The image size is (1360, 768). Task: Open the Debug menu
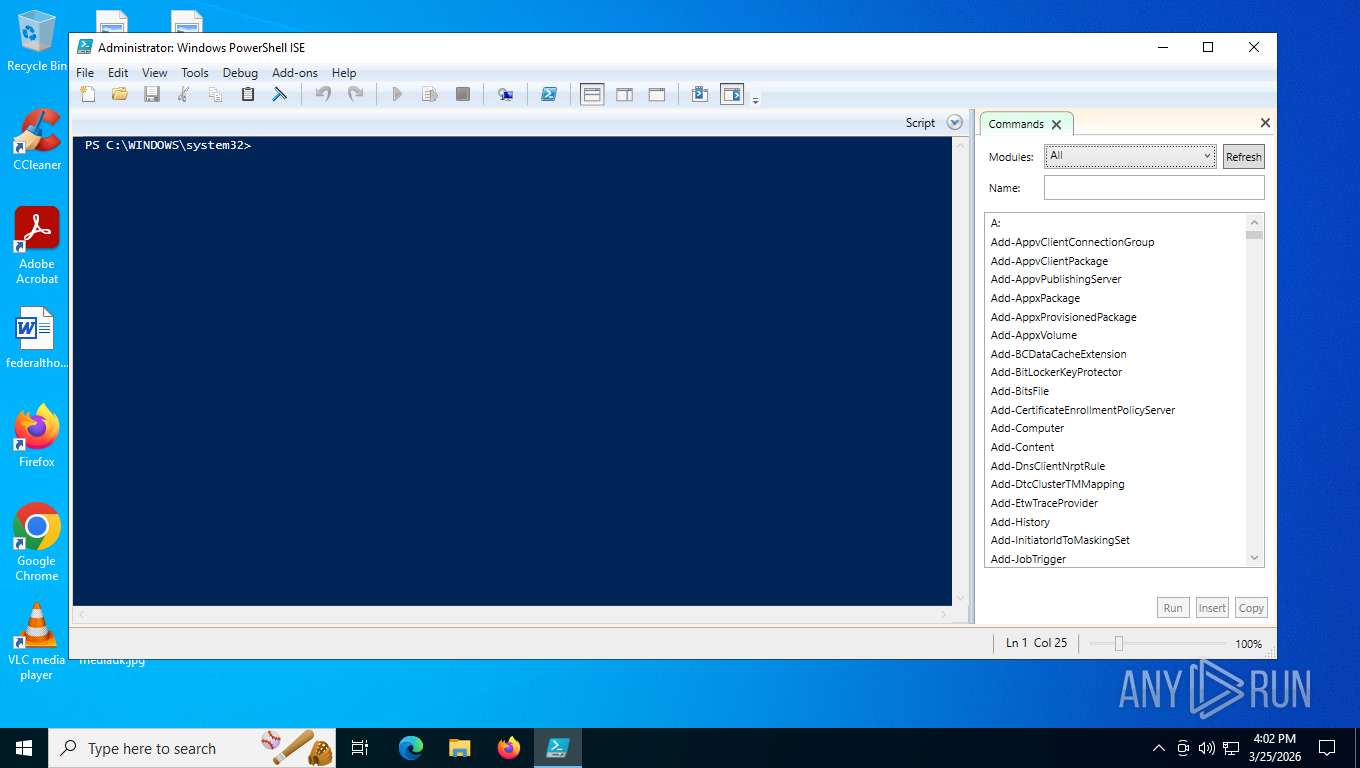(x=240, y=73)
